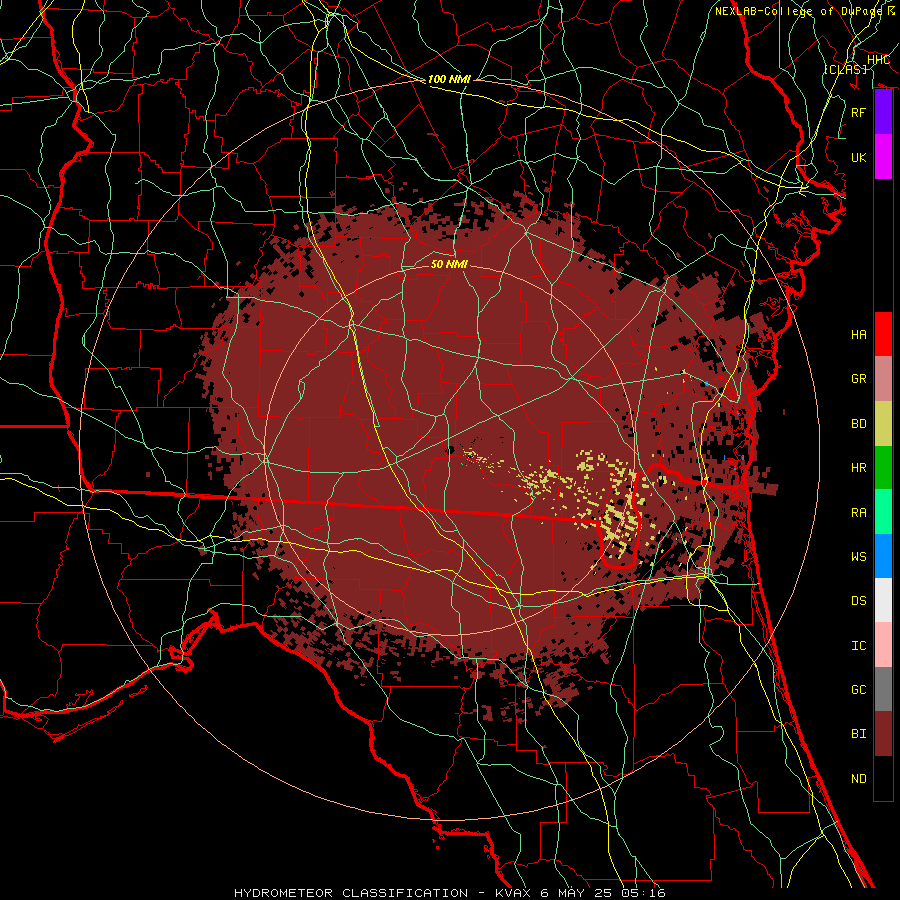Click the BD legend label text
This screenshot has height=900, width=900.
(859, 424)
